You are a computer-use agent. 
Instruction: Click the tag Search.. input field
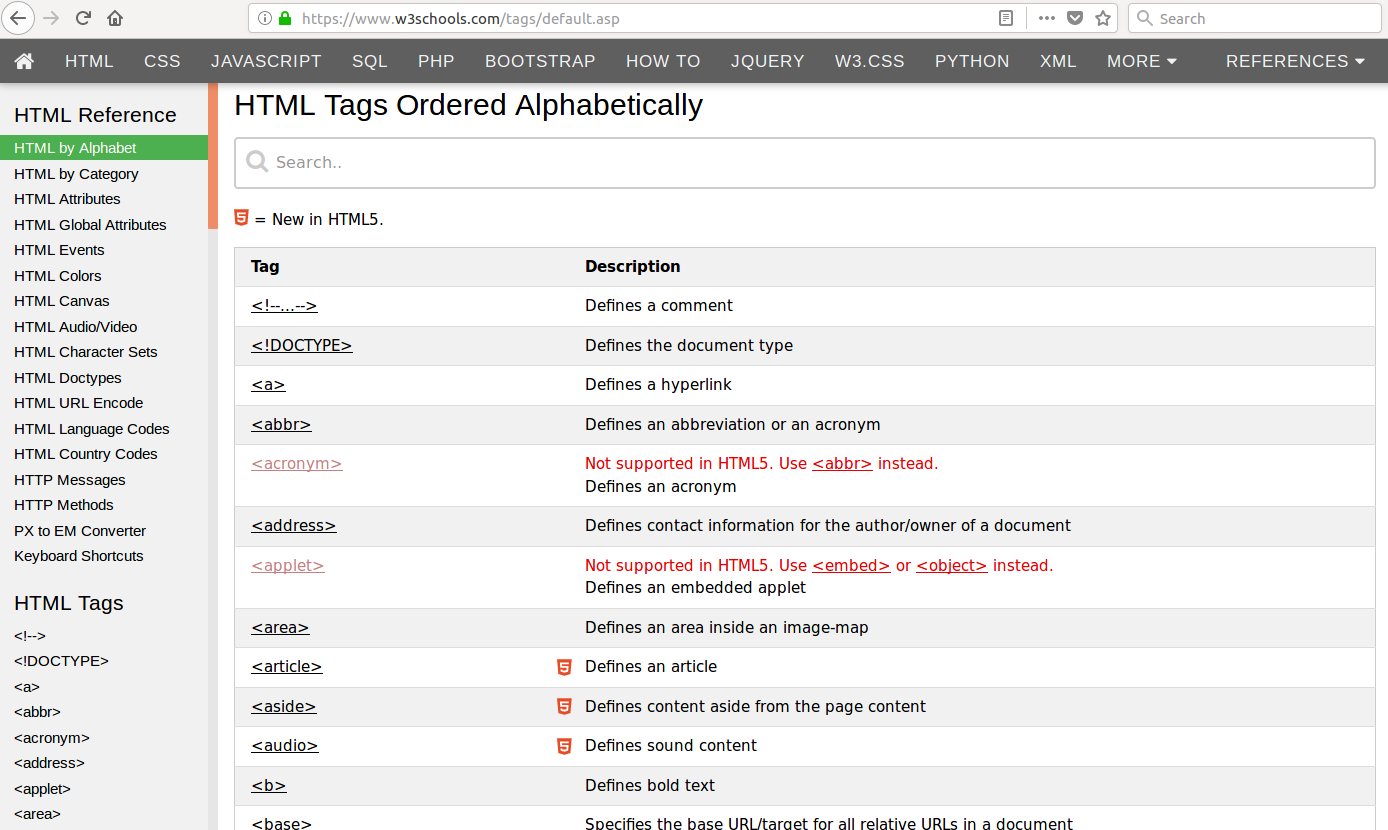coord(804,163)
